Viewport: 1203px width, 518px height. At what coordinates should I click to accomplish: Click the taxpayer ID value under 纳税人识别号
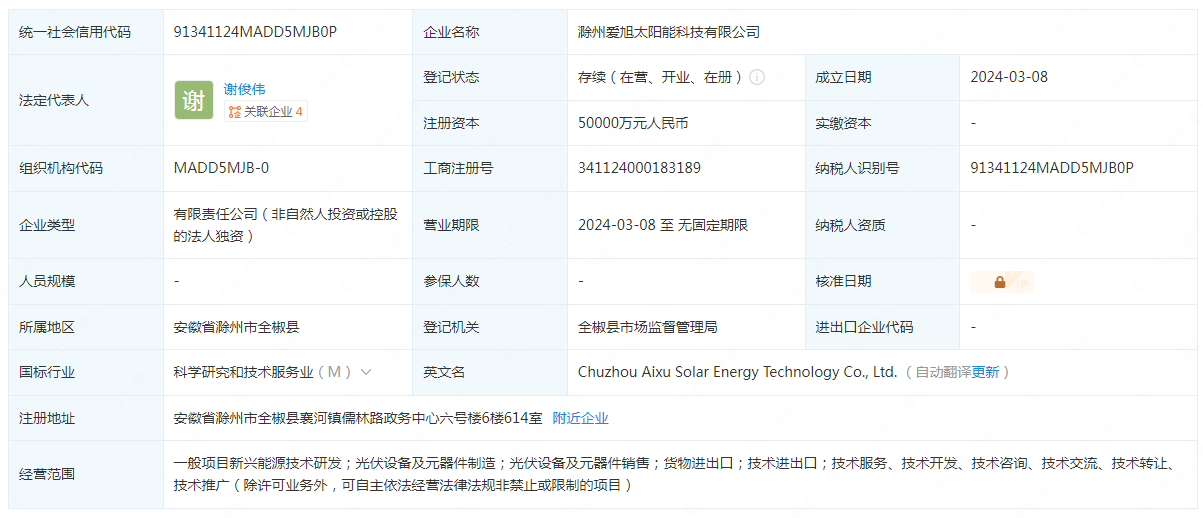(x=1051, y=168)
